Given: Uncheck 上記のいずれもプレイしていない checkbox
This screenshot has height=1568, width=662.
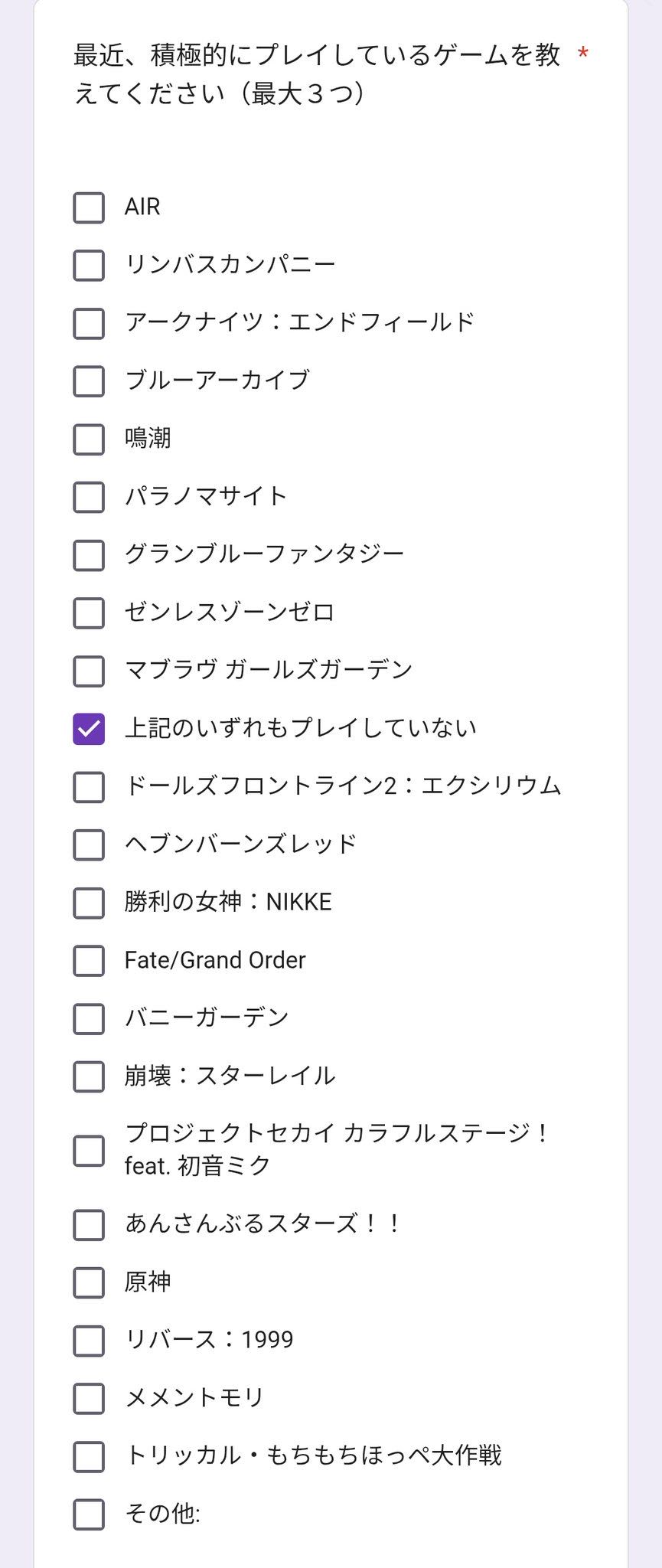Looking at the screenshot, I should [x=89, y=728].
